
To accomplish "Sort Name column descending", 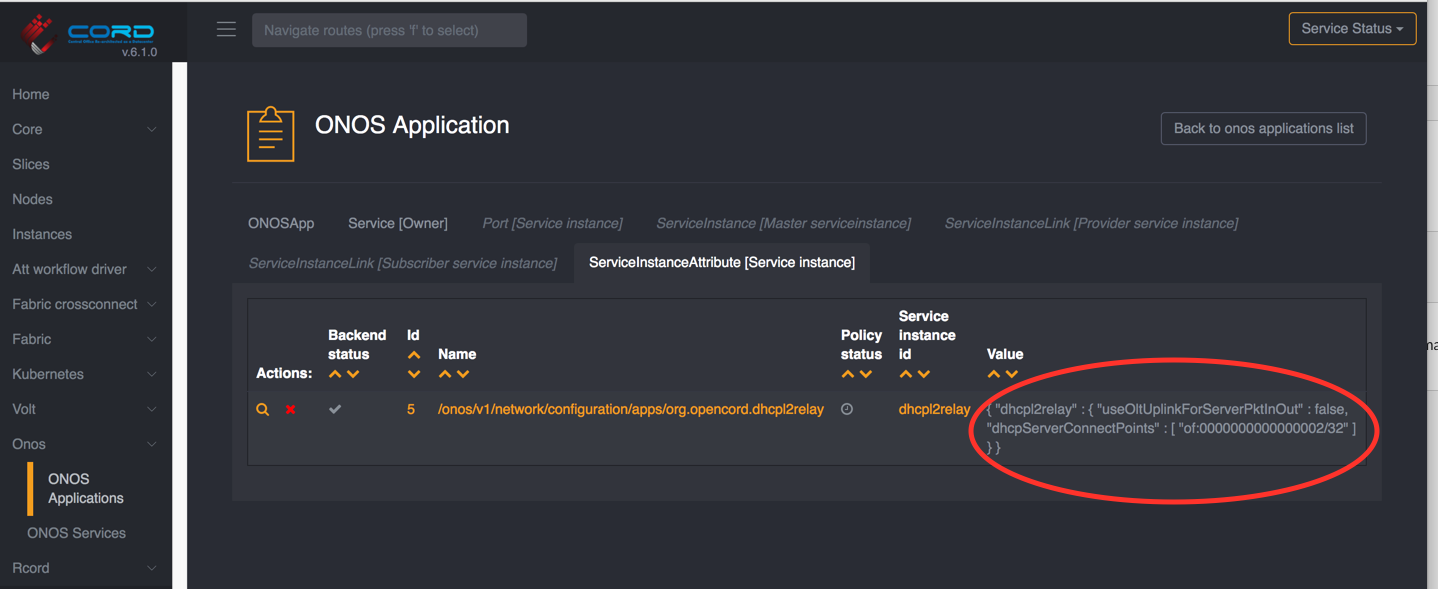I will 463,374.
